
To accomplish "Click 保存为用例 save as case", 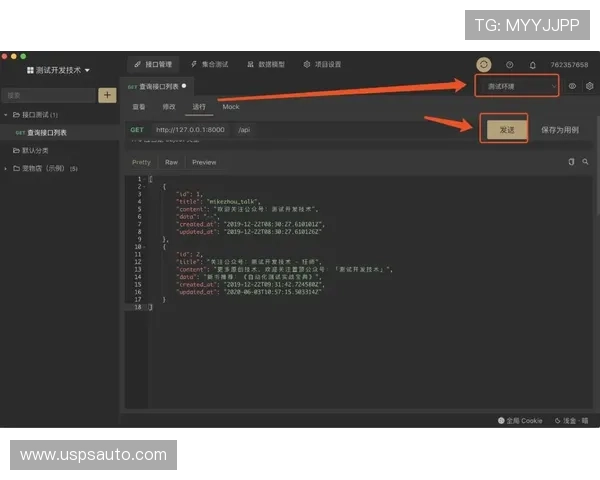I will click(559, 129).
